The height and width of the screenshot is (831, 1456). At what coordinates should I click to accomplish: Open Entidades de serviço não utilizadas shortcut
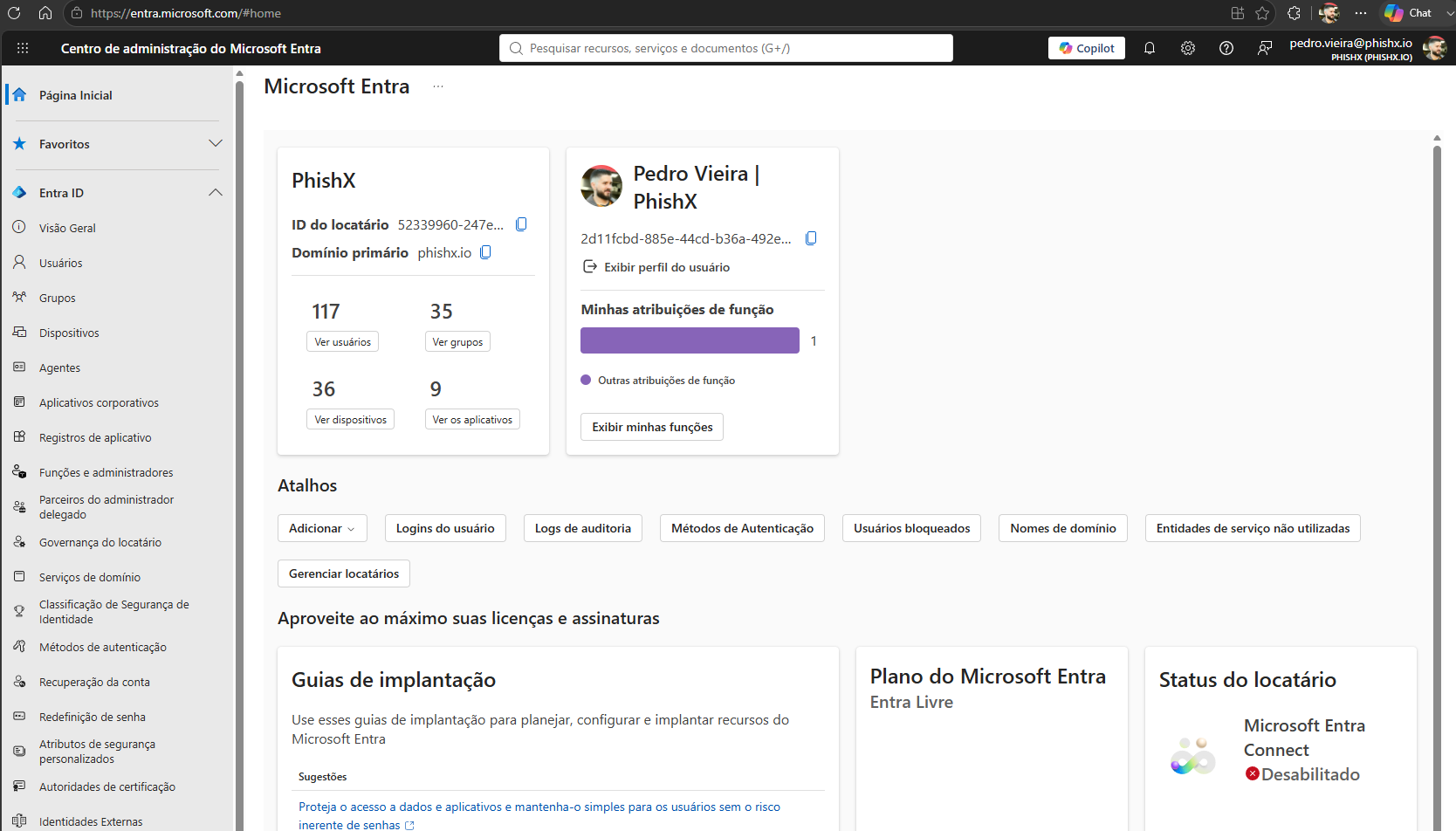click(x=1253, y=528)
